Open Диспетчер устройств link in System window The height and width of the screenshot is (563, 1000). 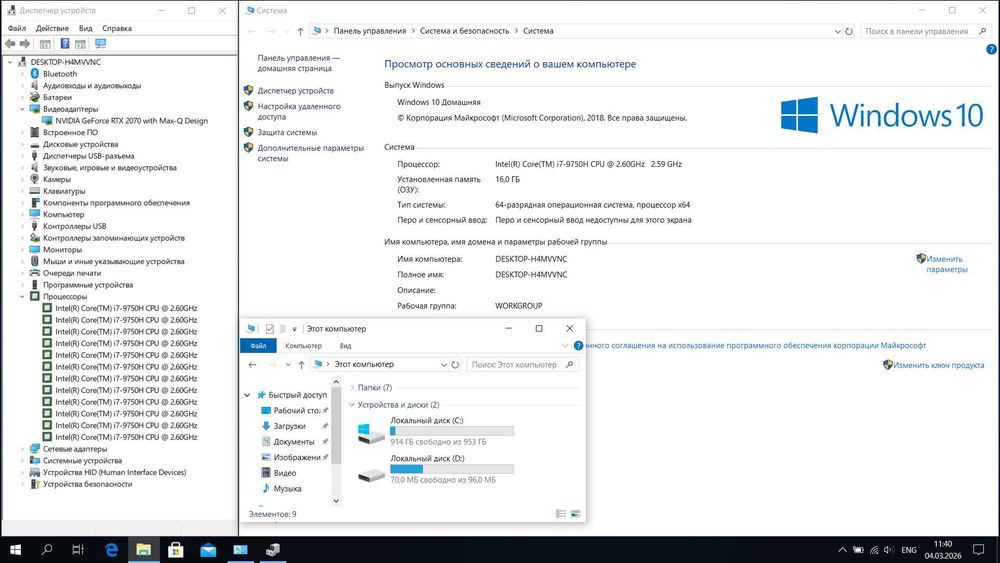coord(295,91)
